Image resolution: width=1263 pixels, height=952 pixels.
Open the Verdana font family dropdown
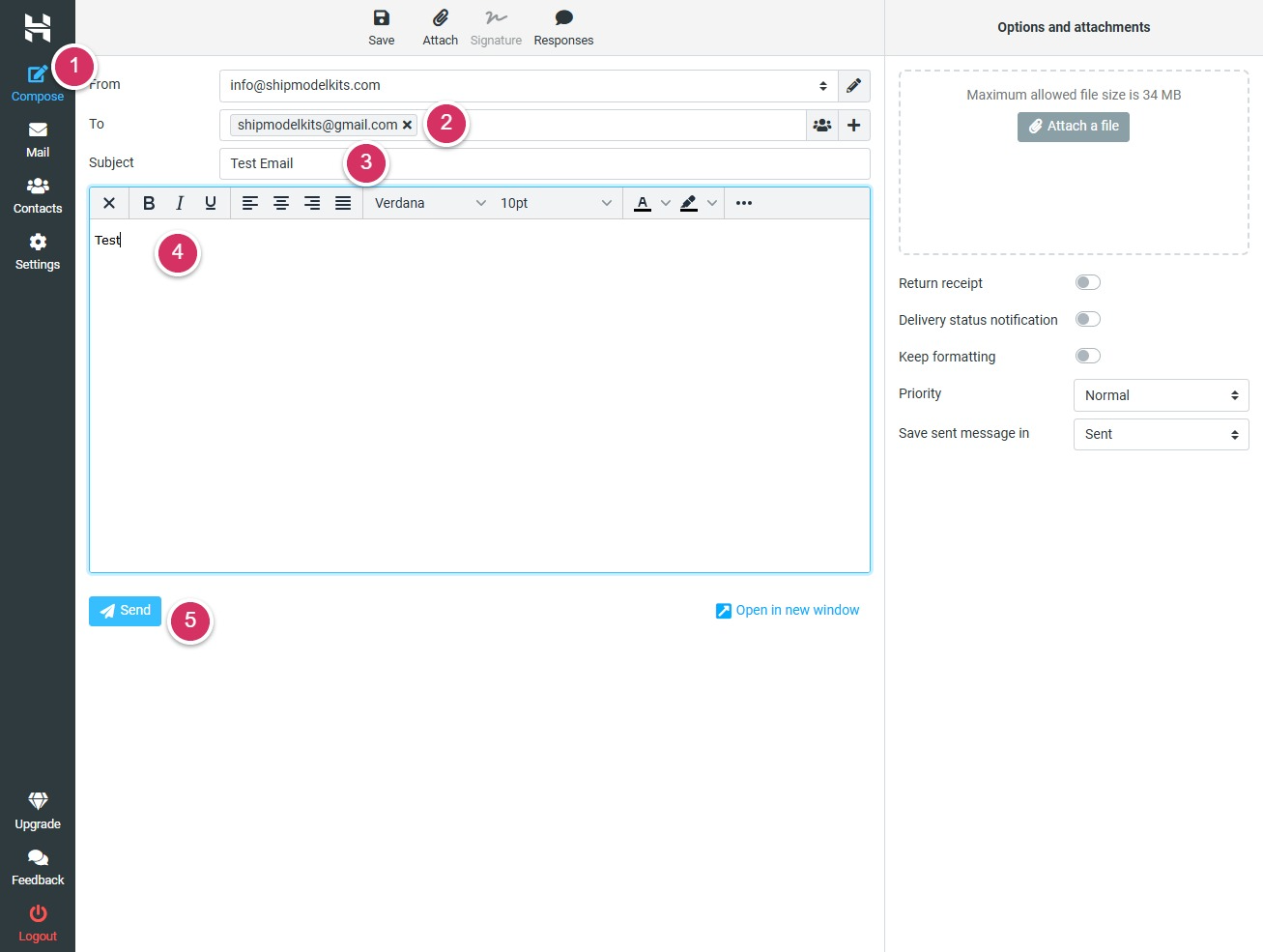[429, 203]
